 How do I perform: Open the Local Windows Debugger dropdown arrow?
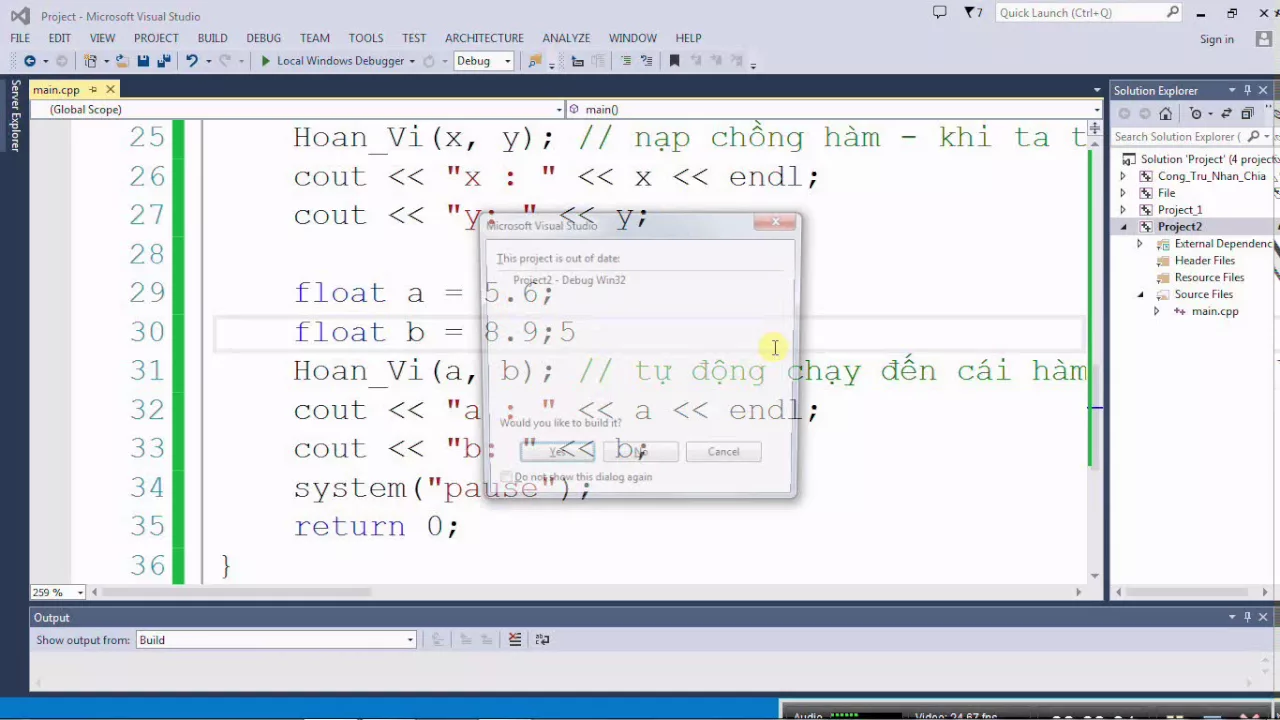(412, 61)
